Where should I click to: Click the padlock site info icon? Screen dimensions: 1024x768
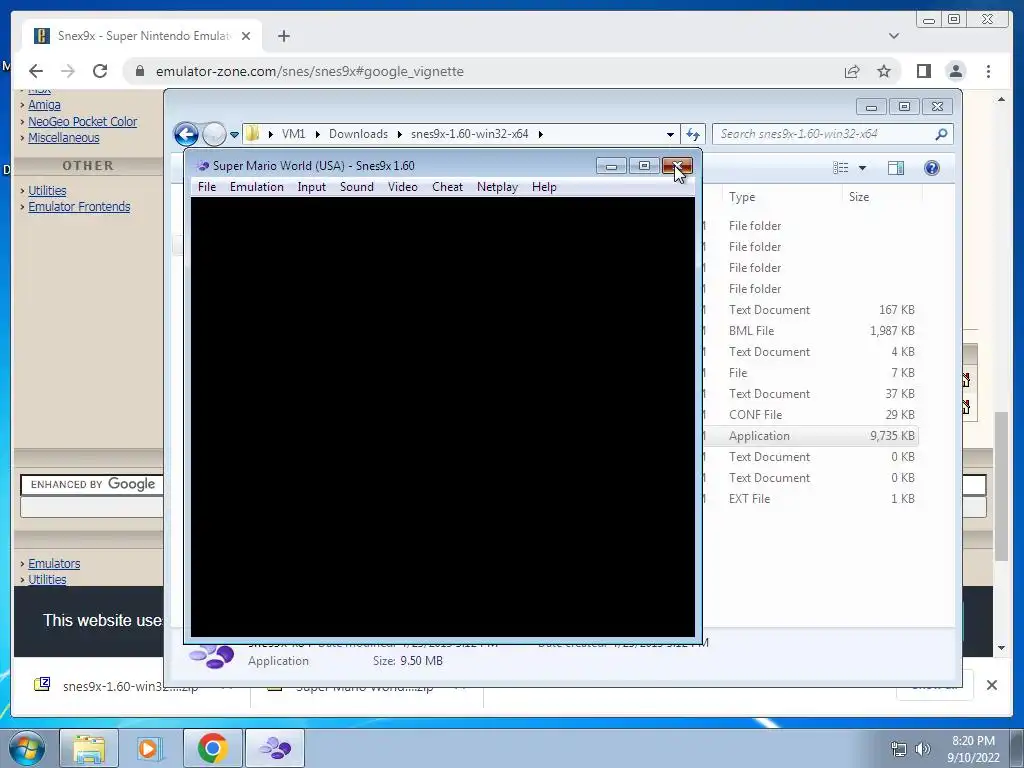[140, 71]
